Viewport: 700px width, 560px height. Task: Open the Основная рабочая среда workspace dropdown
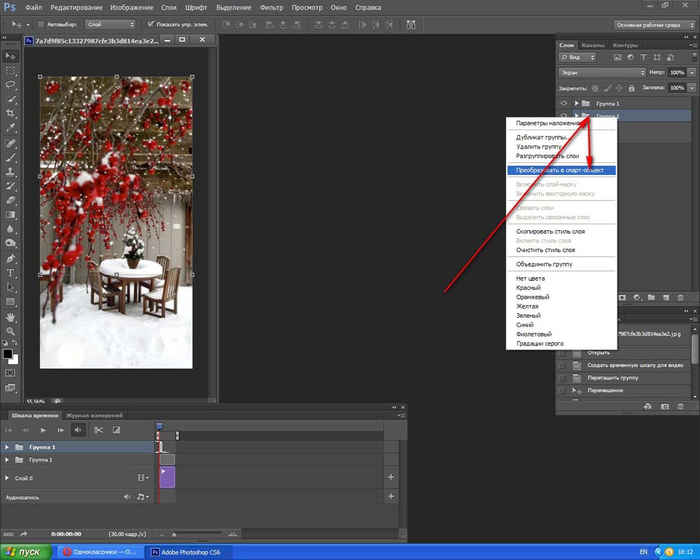pyautogui.click(x=654, y=25)
